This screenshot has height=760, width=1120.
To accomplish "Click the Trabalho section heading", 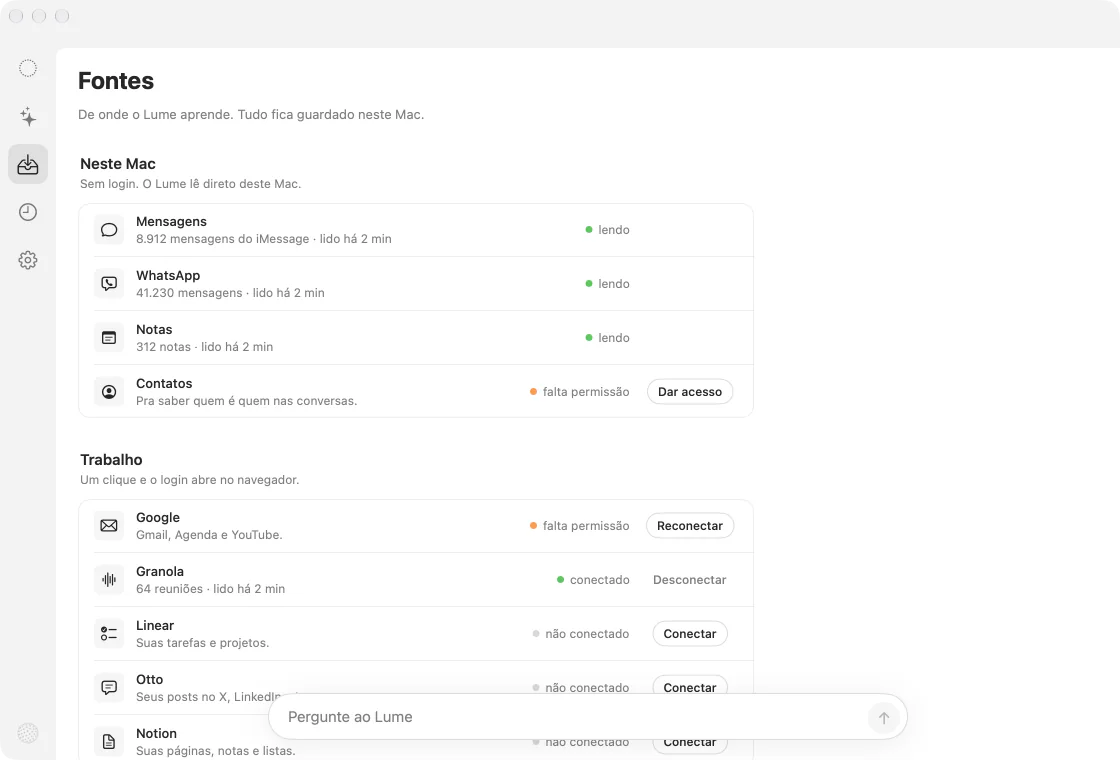I will click(111, 460).
